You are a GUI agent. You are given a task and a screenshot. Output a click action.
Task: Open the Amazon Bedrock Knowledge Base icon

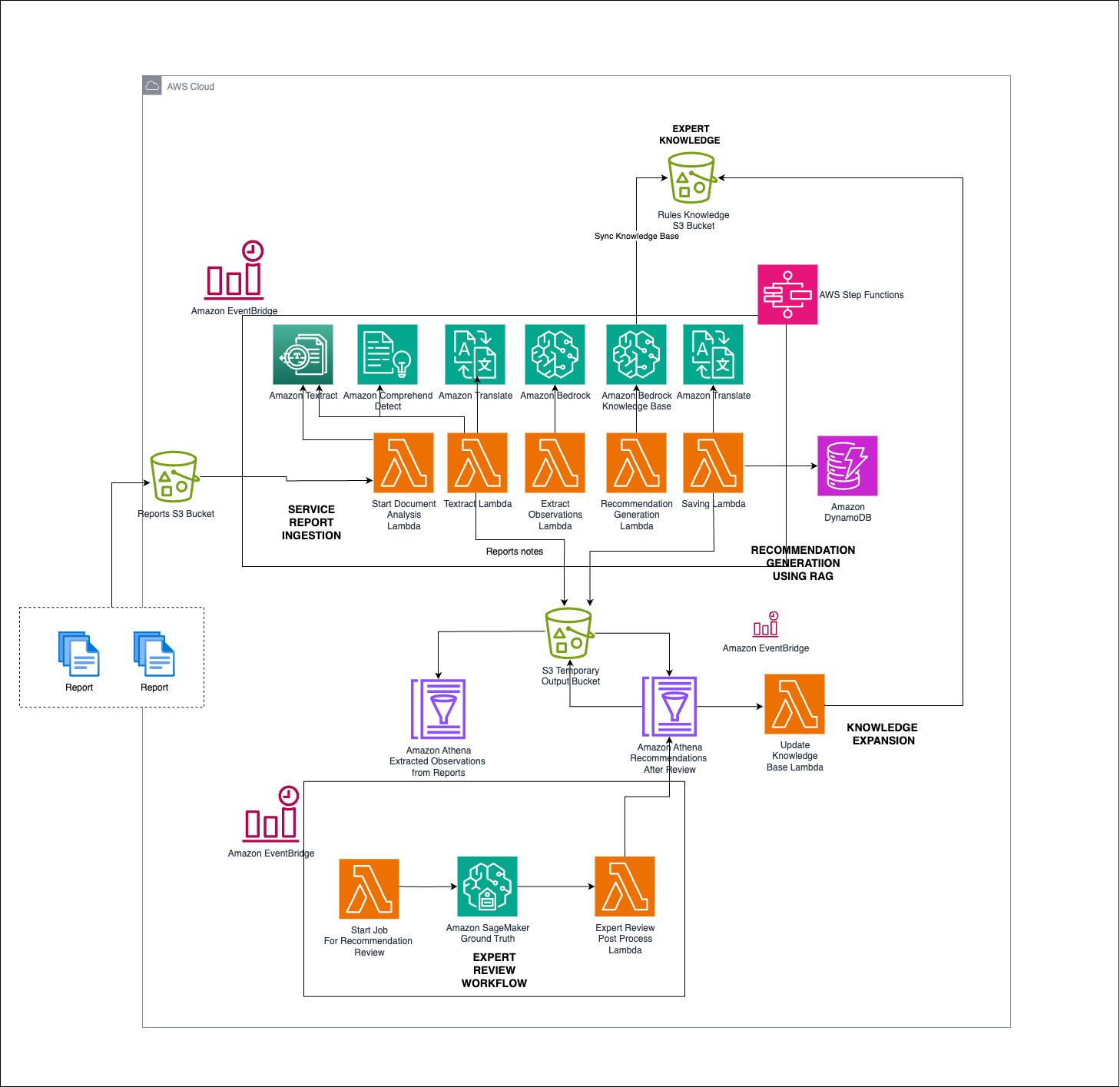[x=636, y=355]
